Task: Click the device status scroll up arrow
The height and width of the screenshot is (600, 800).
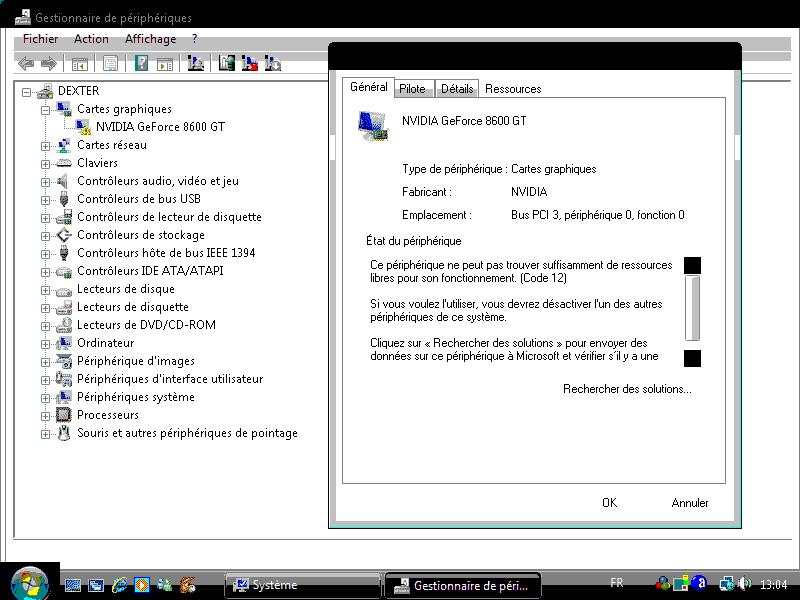Action: click(692, 265)
